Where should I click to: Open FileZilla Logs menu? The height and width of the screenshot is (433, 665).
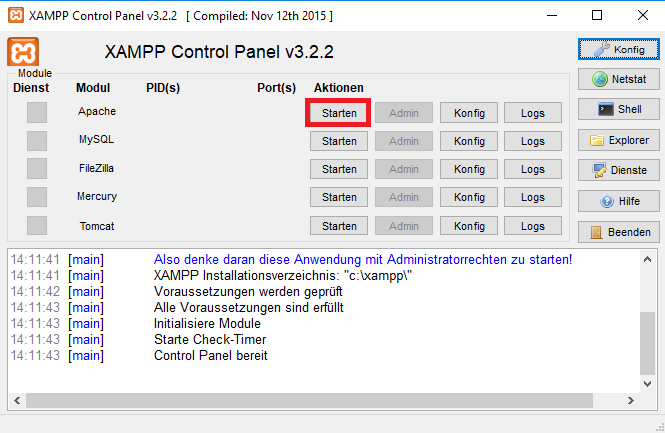coord(533,169)
